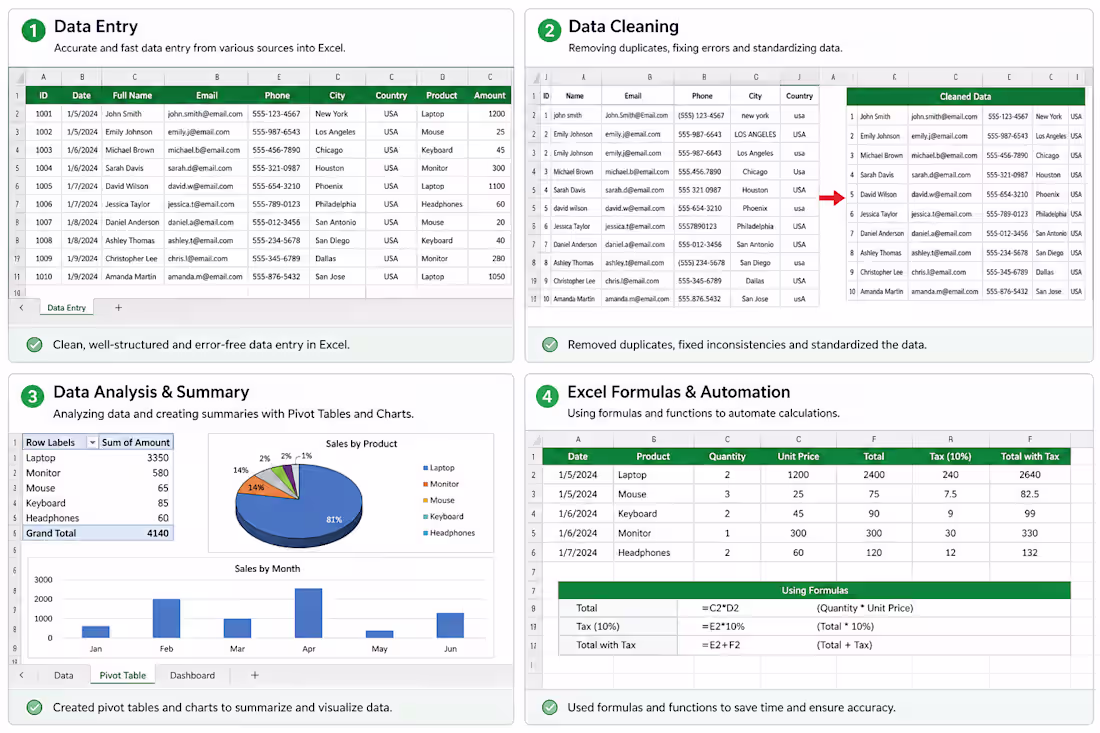Select the 2640 total with tax cell

pos(1030,475)
